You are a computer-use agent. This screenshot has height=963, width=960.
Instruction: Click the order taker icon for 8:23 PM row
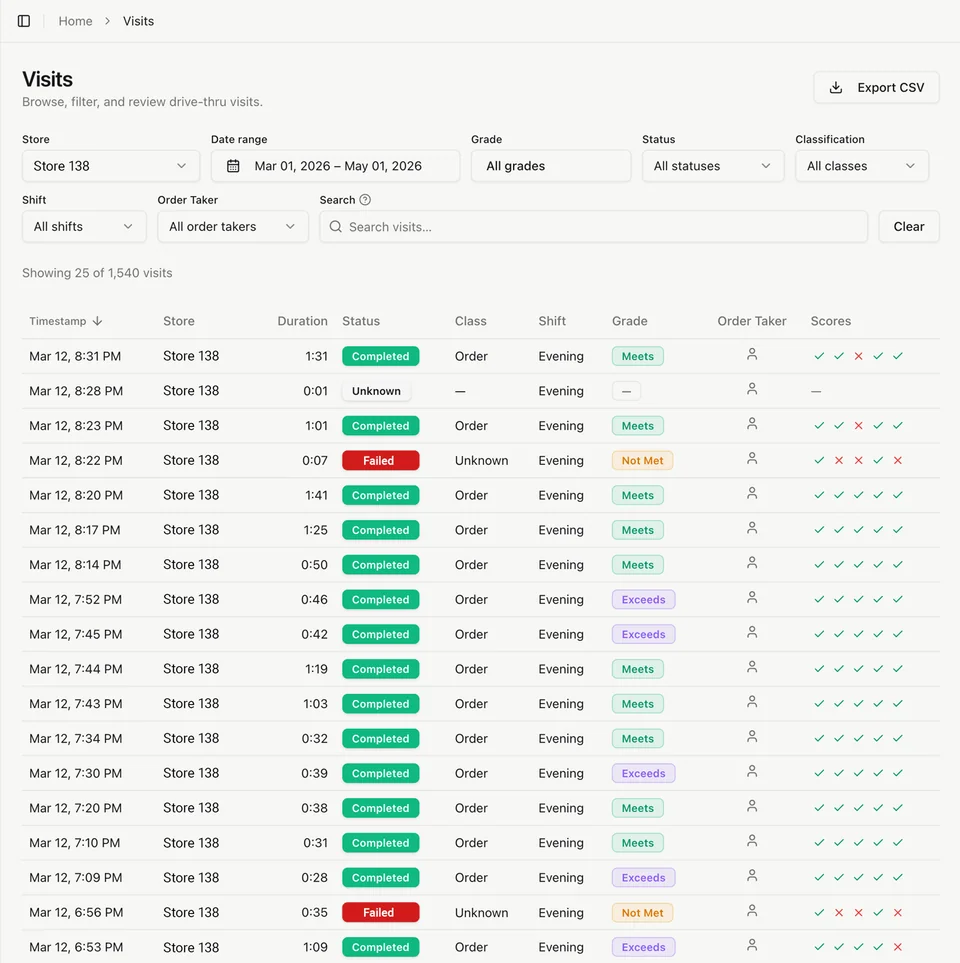pos(752,424)
